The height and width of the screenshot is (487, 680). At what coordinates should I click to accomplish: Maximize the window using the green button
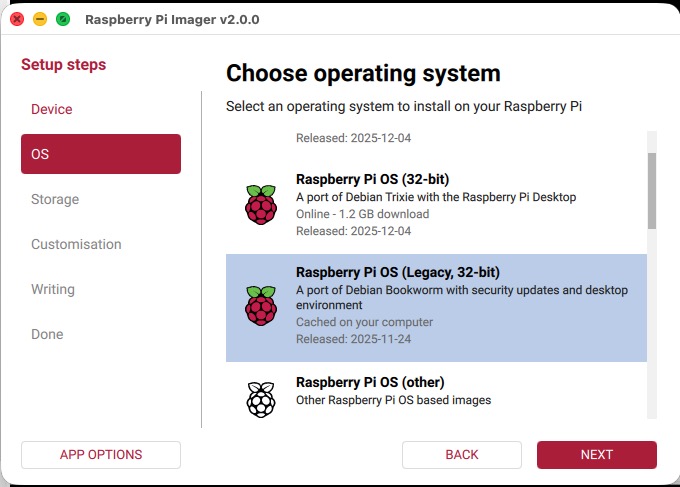coord(63,19)
